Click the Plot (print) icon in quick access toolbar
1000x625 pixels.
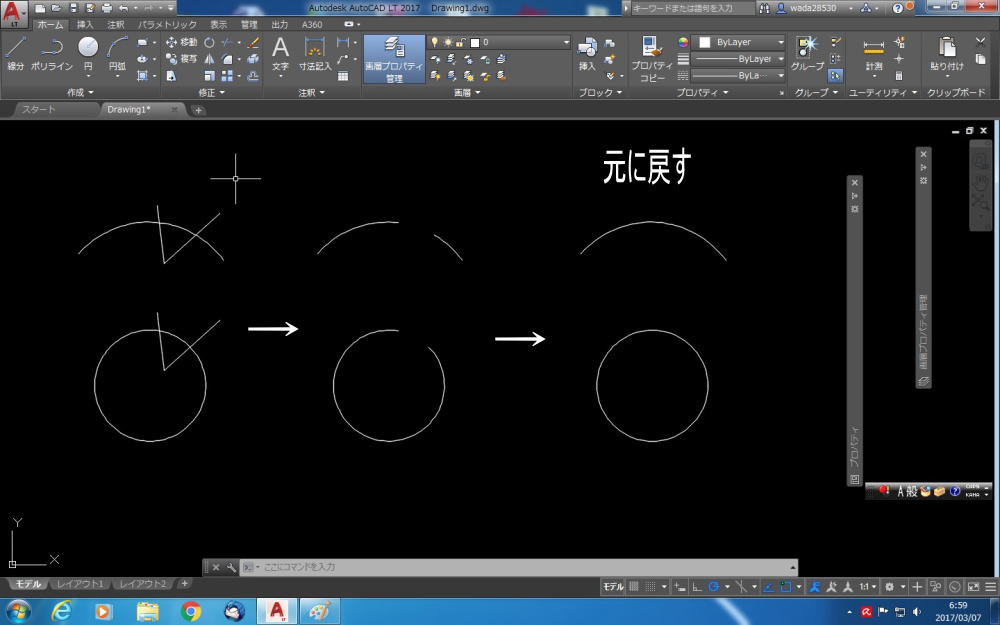(107, 8)
